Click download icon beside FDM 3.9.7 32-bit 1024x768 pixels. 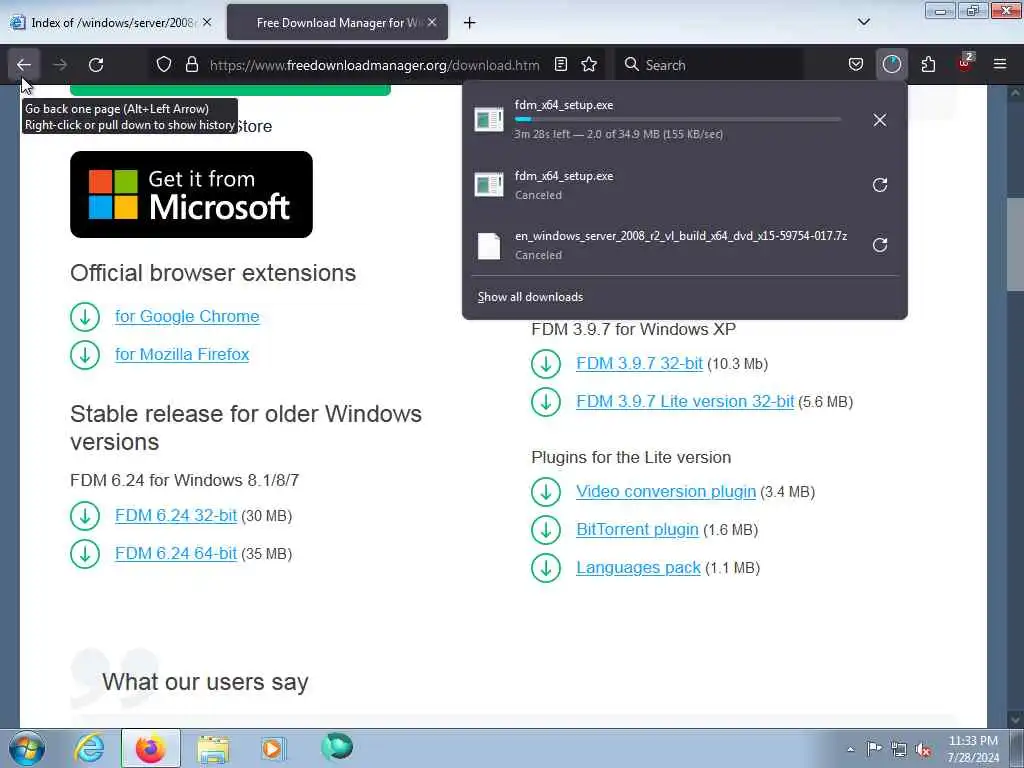[546, 364]
